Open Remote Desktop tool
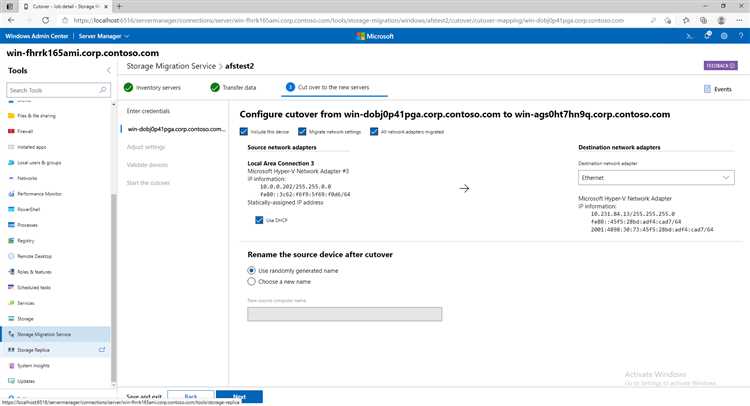Screen dimensions: 750x406 [x=34, y=256]
